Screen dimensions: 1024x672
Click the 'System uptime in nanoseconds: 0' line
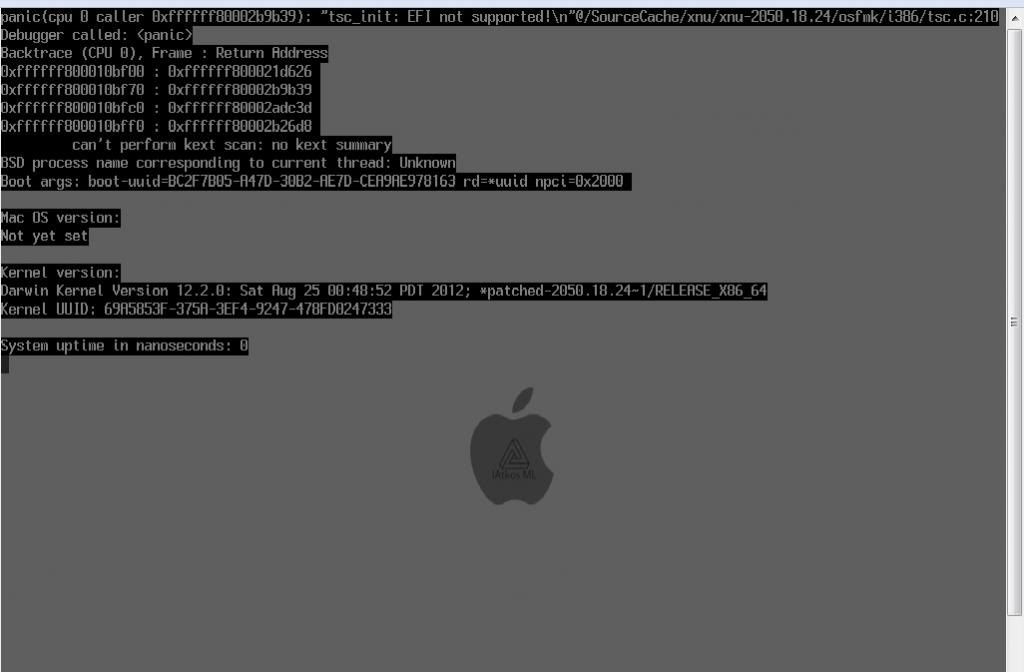point(124,345)
